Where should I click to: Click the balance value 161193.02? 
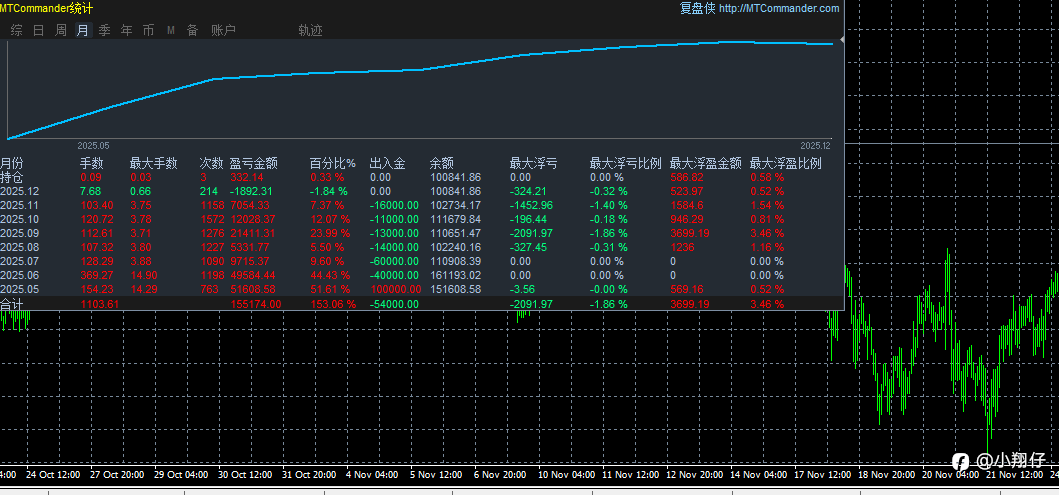(455, 276)
